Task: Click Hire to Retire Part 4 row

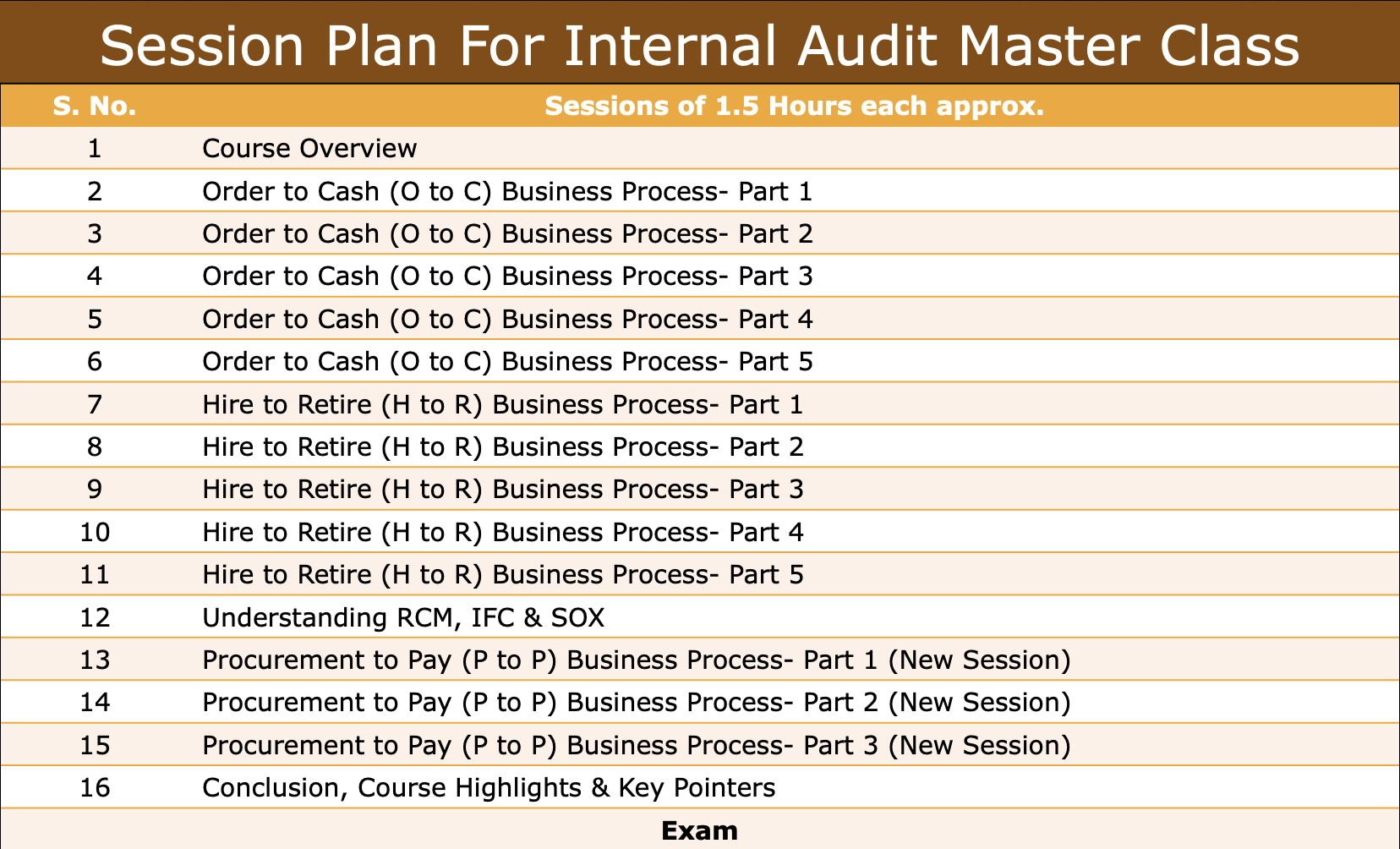Action: (x=502, y=533)
